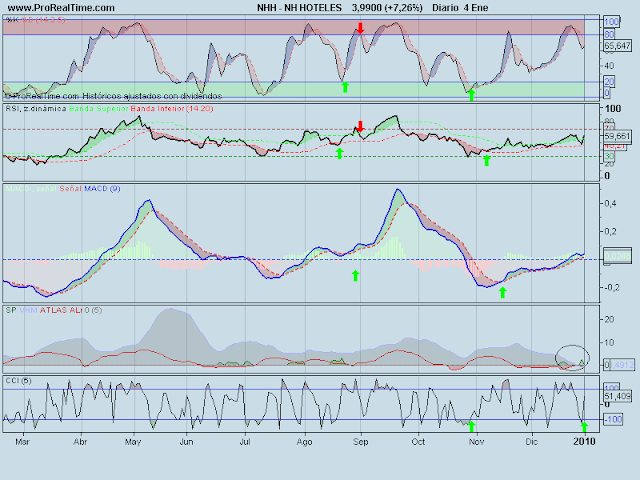Click the 65,647 stochastic value box
This screenshot has width=640, height=480.
(x=617, y=46)
